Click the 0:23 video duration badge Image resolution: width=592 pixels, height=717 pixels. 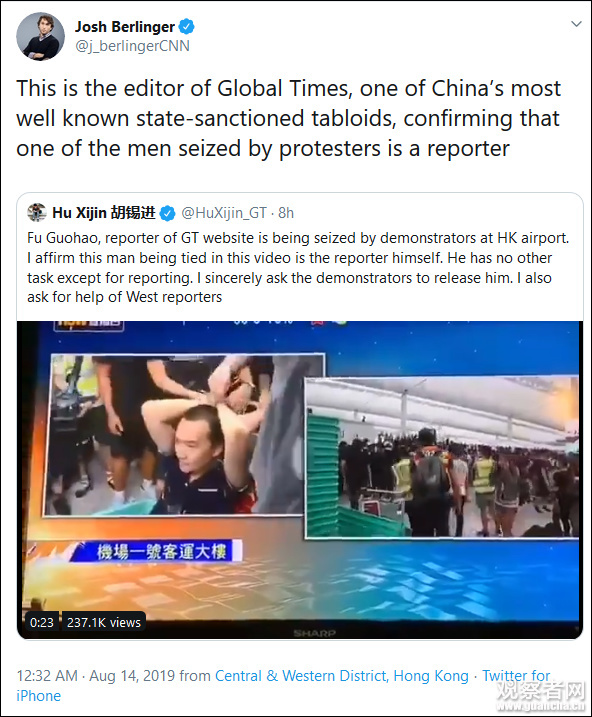click(x=42, y=622)
